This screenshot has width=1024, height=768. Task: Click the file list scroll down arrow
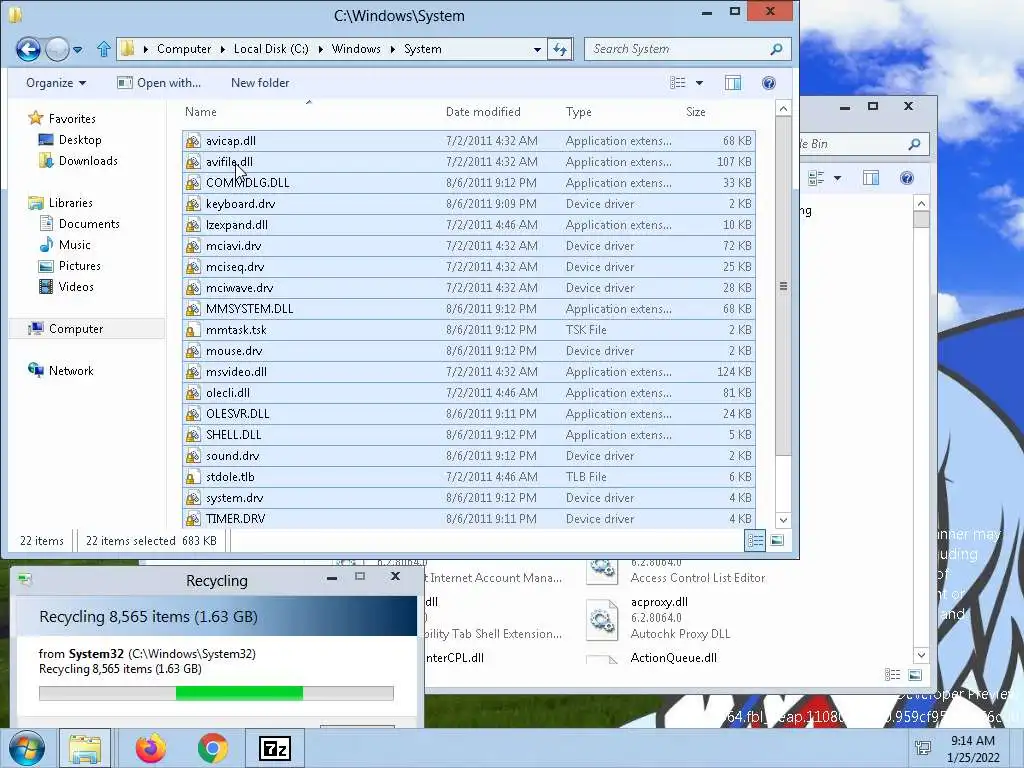click(783, 520)
